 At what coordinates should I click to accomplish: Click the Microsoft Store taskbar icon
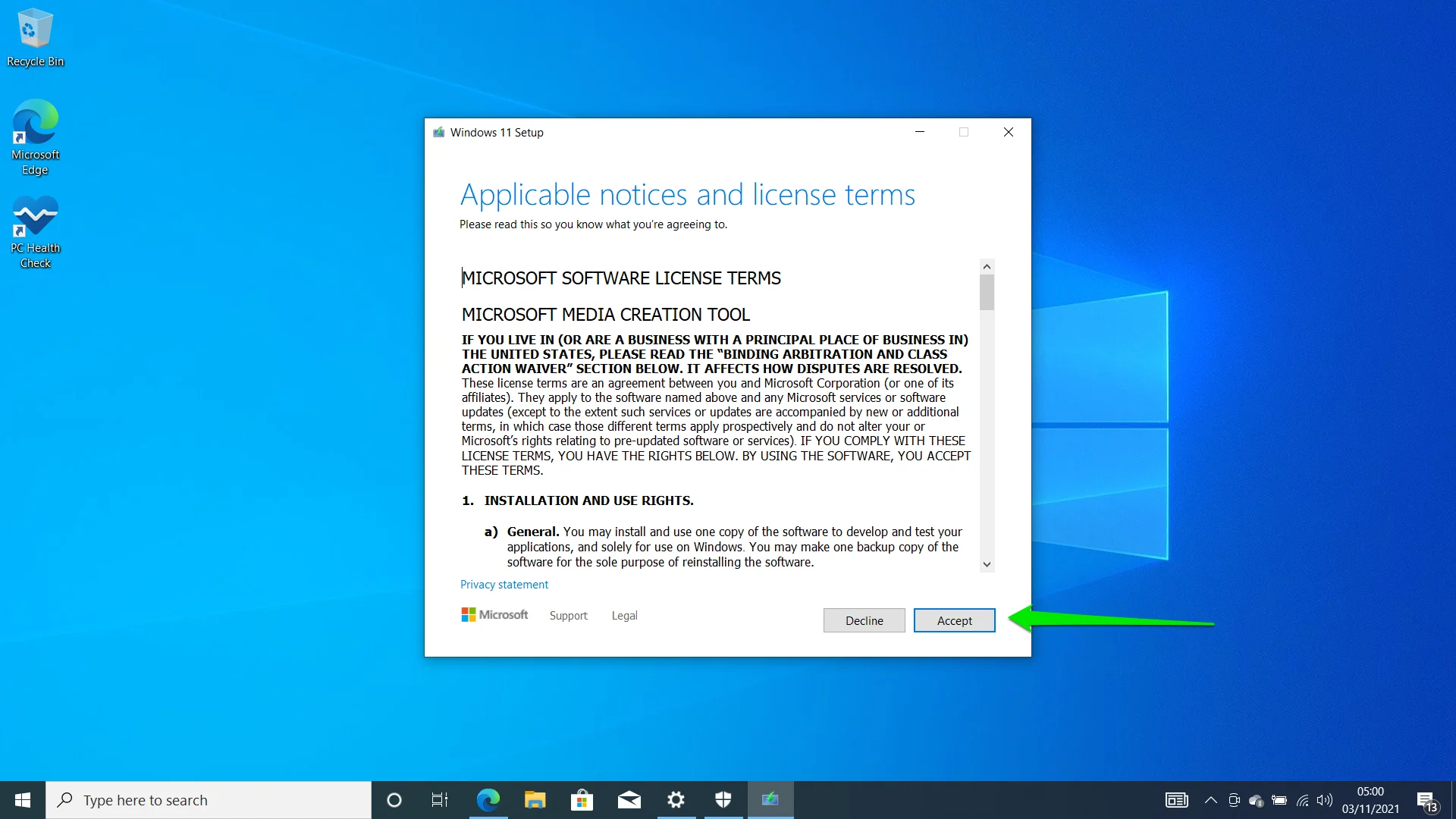582,799
